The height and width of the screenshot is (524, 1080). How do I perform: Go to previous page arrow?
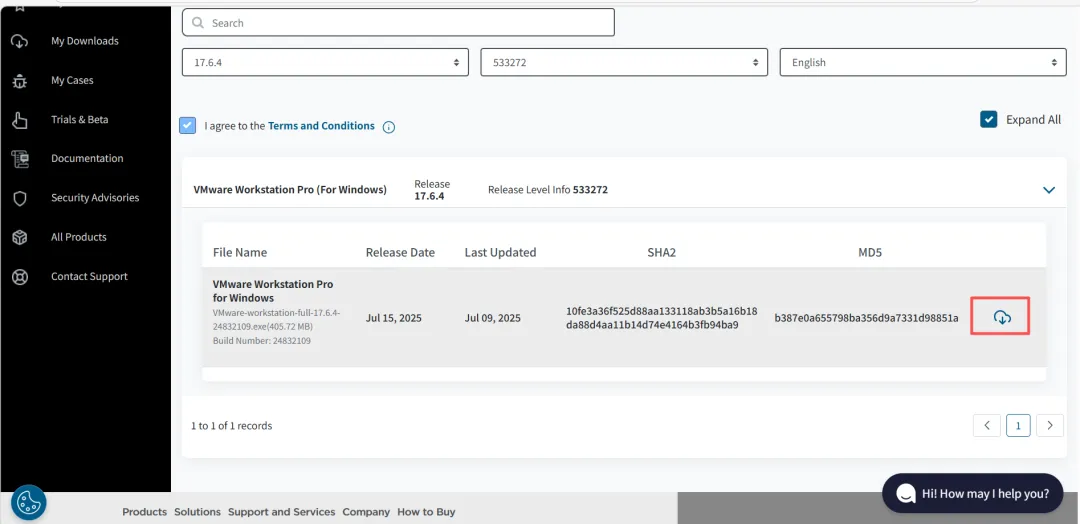click(987, 426)
